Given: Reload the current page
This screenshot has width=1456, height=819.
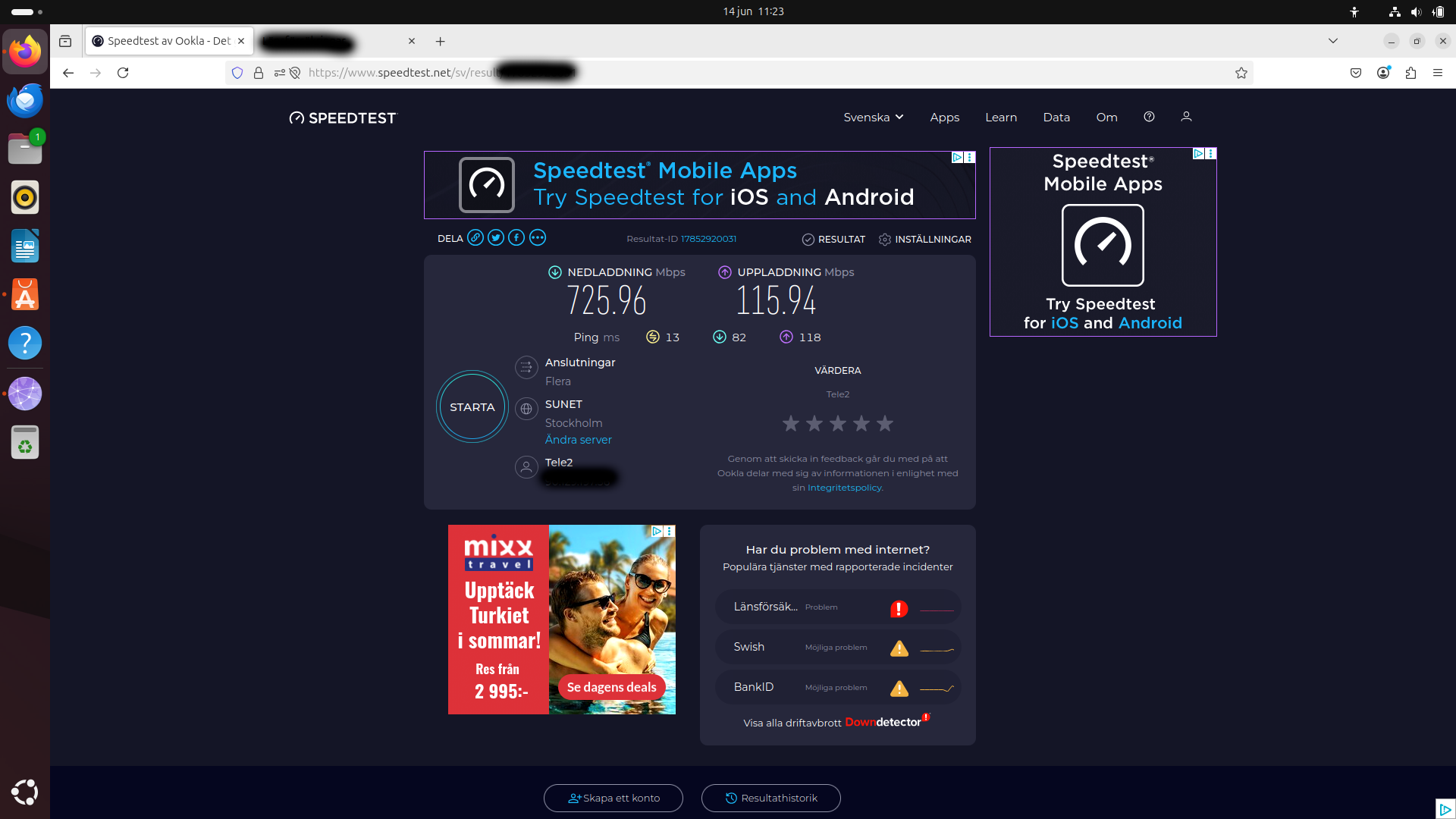Looking at the screenshot, I should tap(123, 73).
